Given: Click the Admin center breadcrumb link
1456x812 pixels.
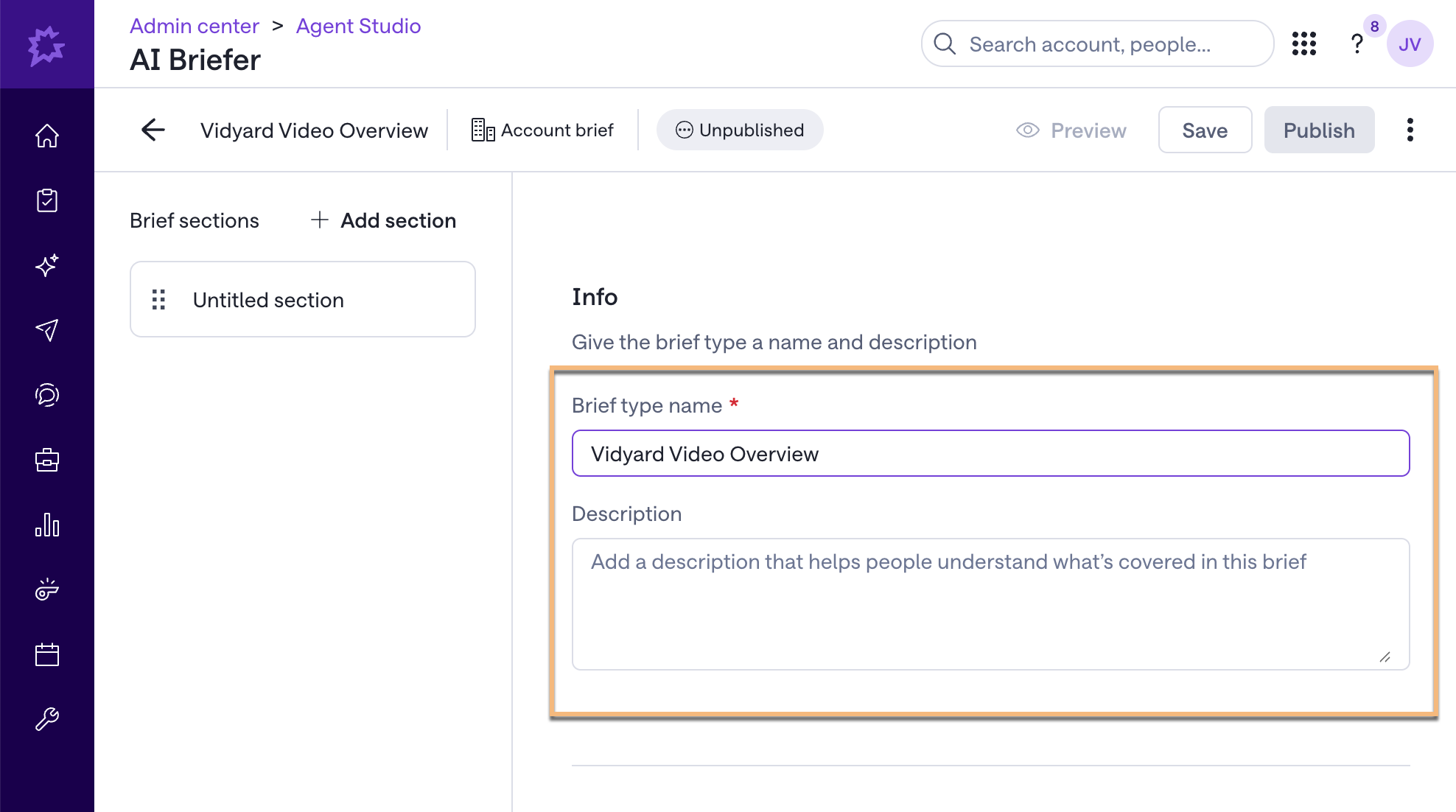Looking at the screenshot, I should [x=195, y=26].
